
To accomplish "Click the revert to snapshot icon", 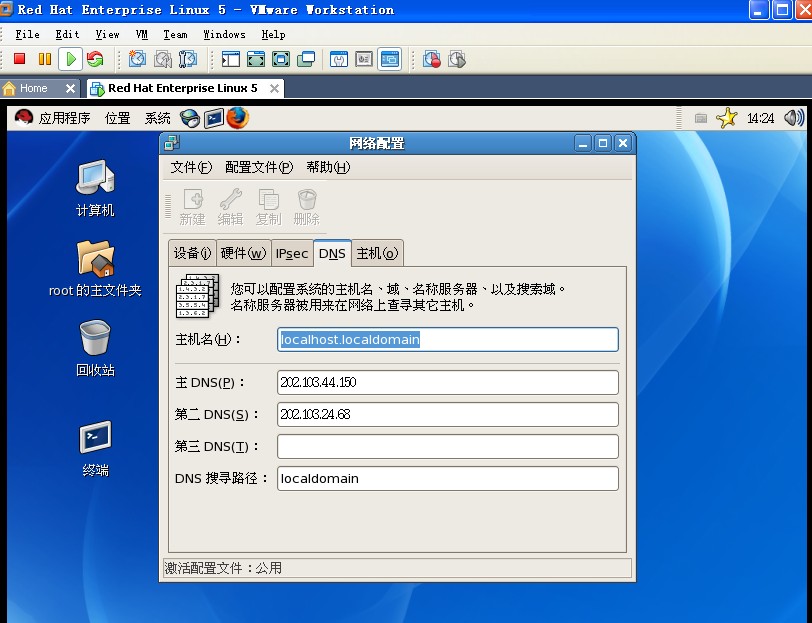I will pyautogui.click(x=163, y=59).
